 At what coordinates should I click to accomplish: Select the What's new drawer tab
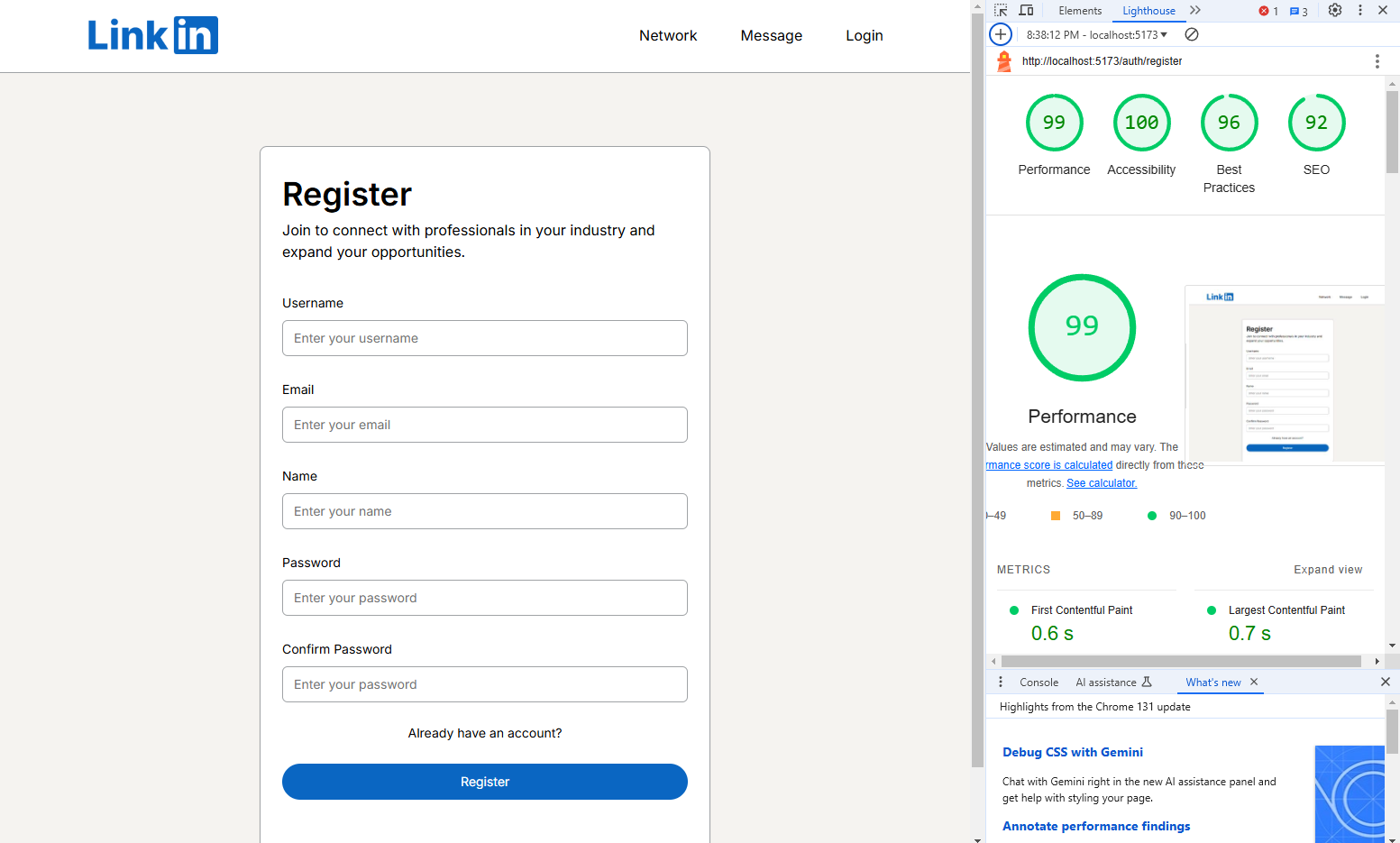pyautogui.click(x=1212, y=683)
